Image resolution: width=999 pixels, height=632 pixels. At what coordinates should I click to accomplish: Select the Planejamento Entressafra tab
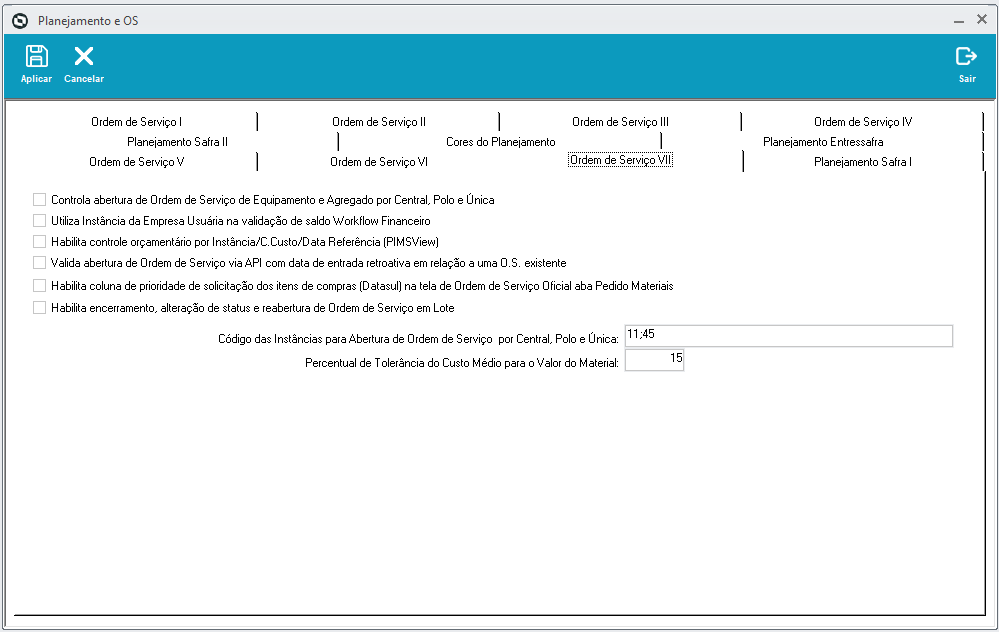pyautogui.click(x=823, y=142)
